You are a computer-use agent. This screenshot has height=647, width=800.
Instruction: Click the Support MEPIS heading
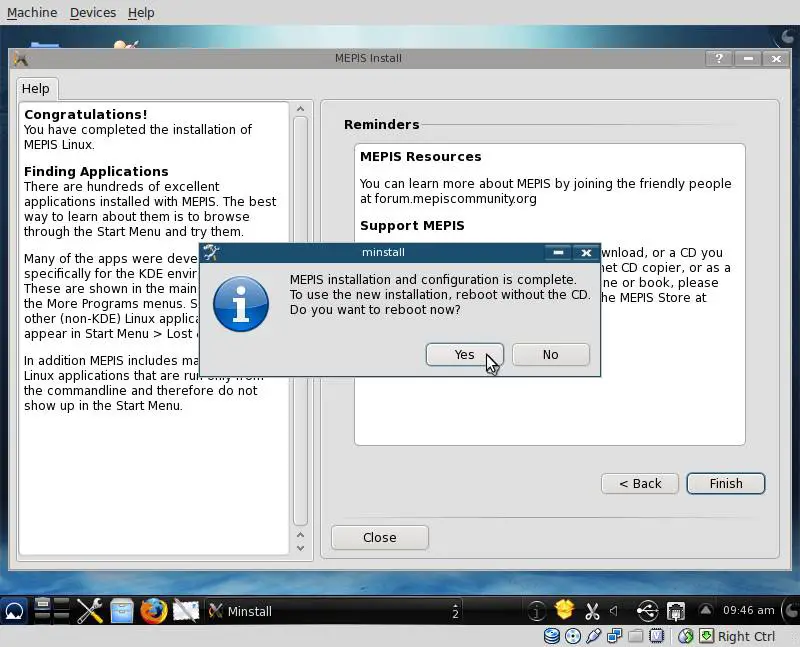[412, 226]
